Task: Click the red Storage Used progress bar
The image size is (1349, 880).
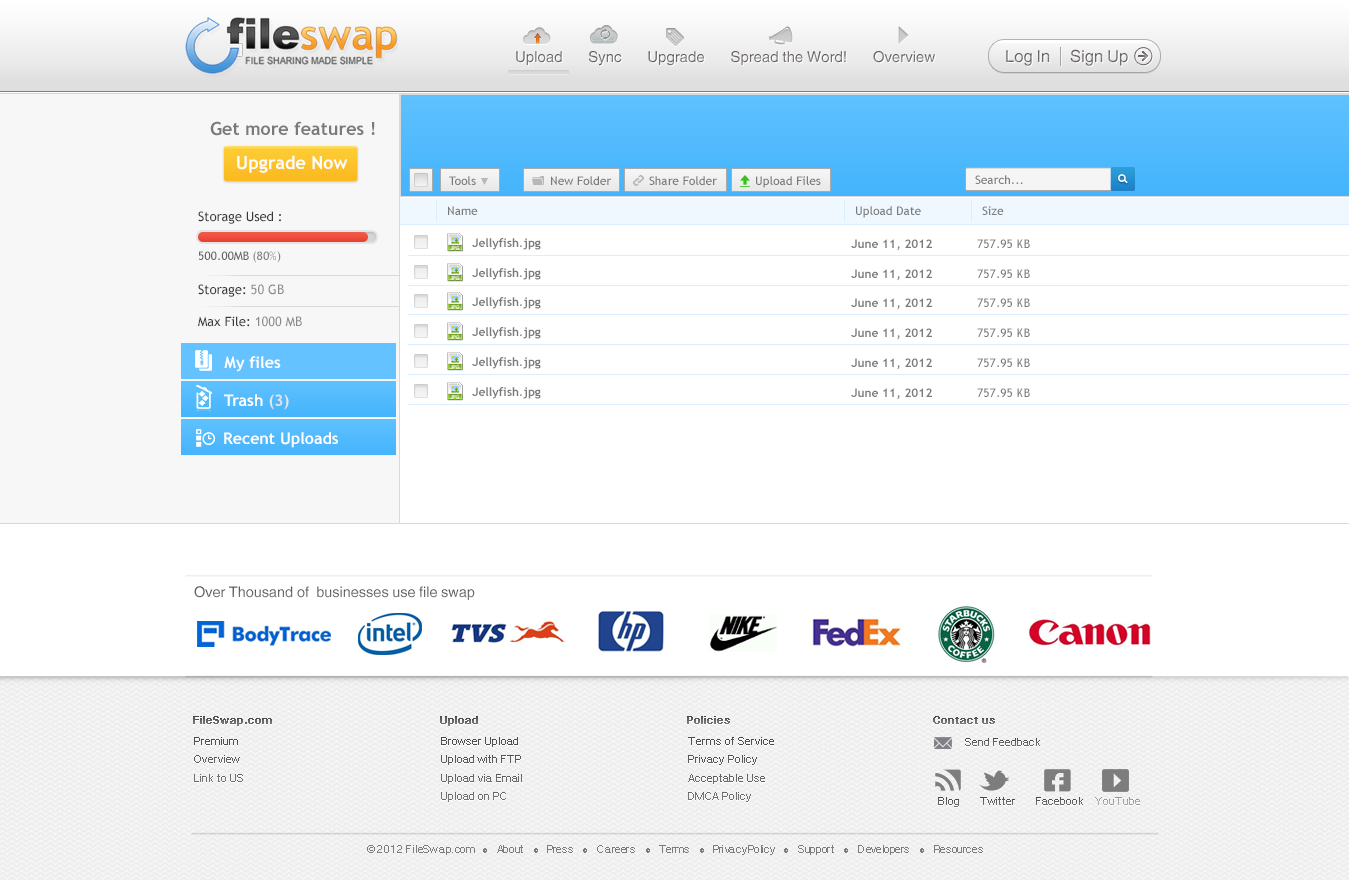Action: click(286, 237)
